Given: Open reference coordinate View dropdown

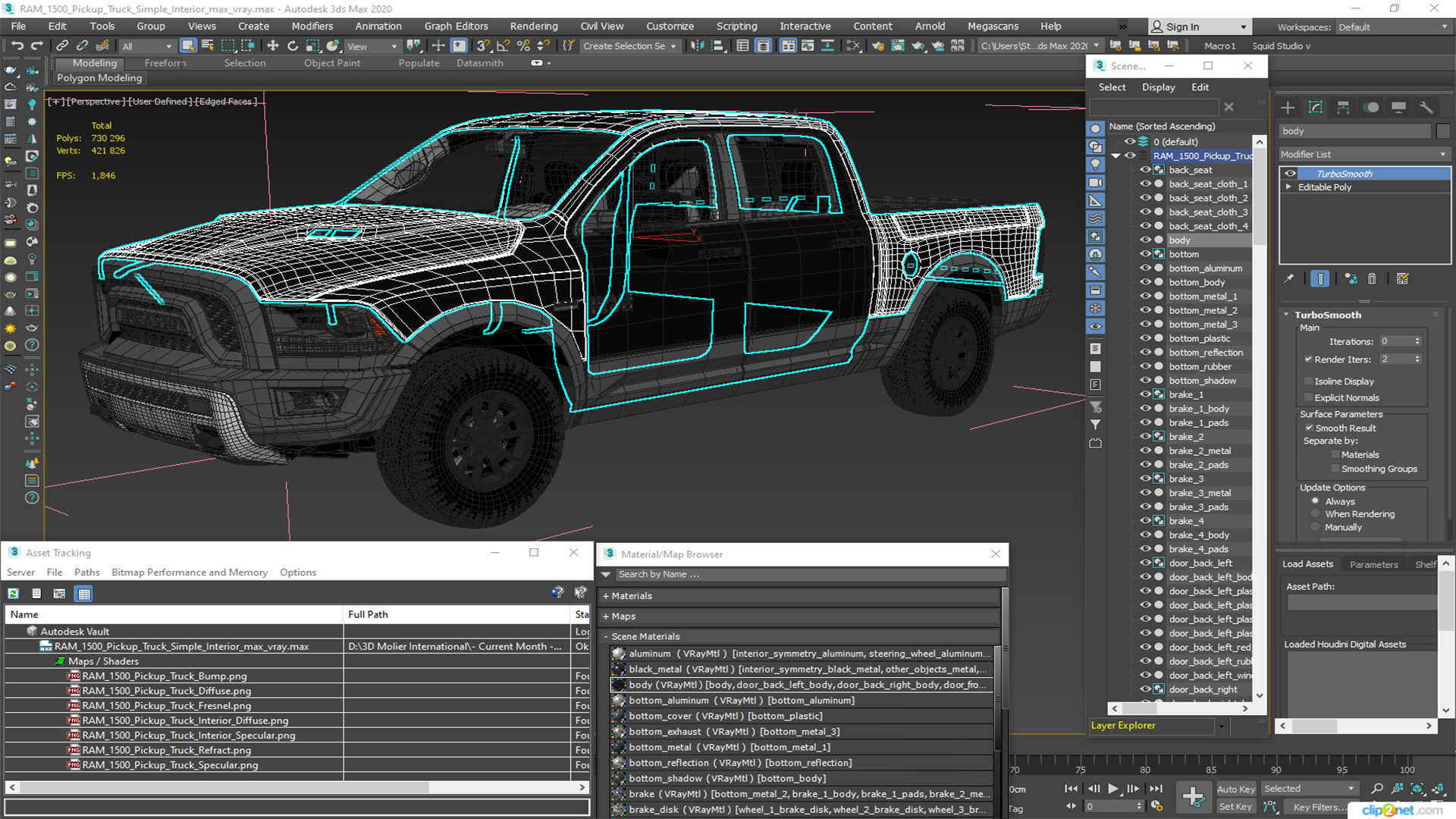Looking at the screenshot, I should tap(372, 46).
